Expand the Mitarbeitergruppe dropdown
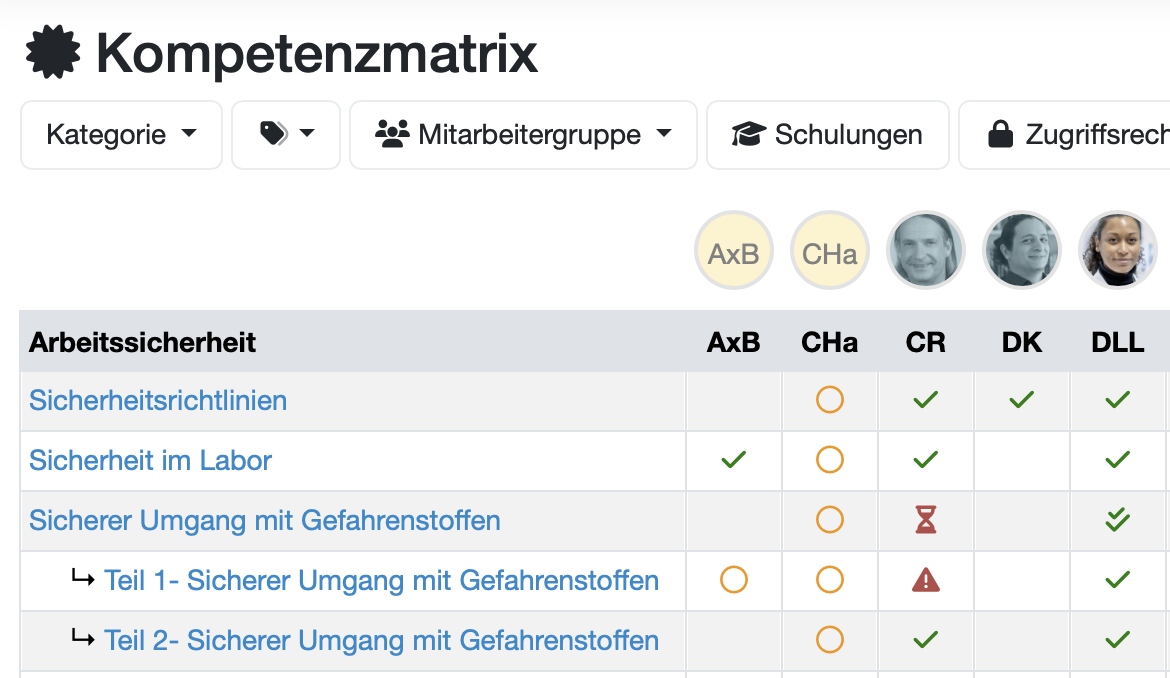Screen dimensions: 1170x678 pos(523,134)
